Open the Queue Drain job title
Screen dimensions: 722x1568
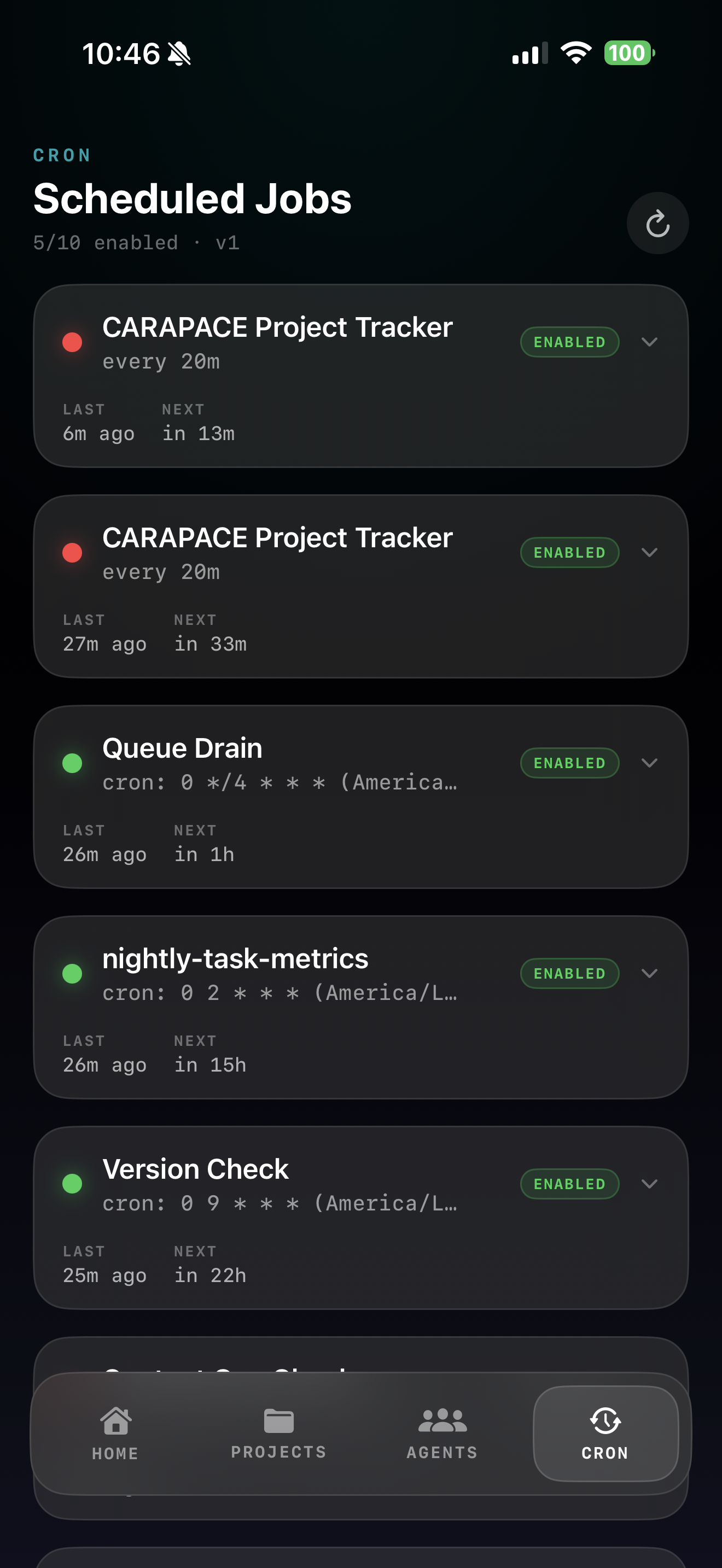pyautogui.click(x=182, y=748)
